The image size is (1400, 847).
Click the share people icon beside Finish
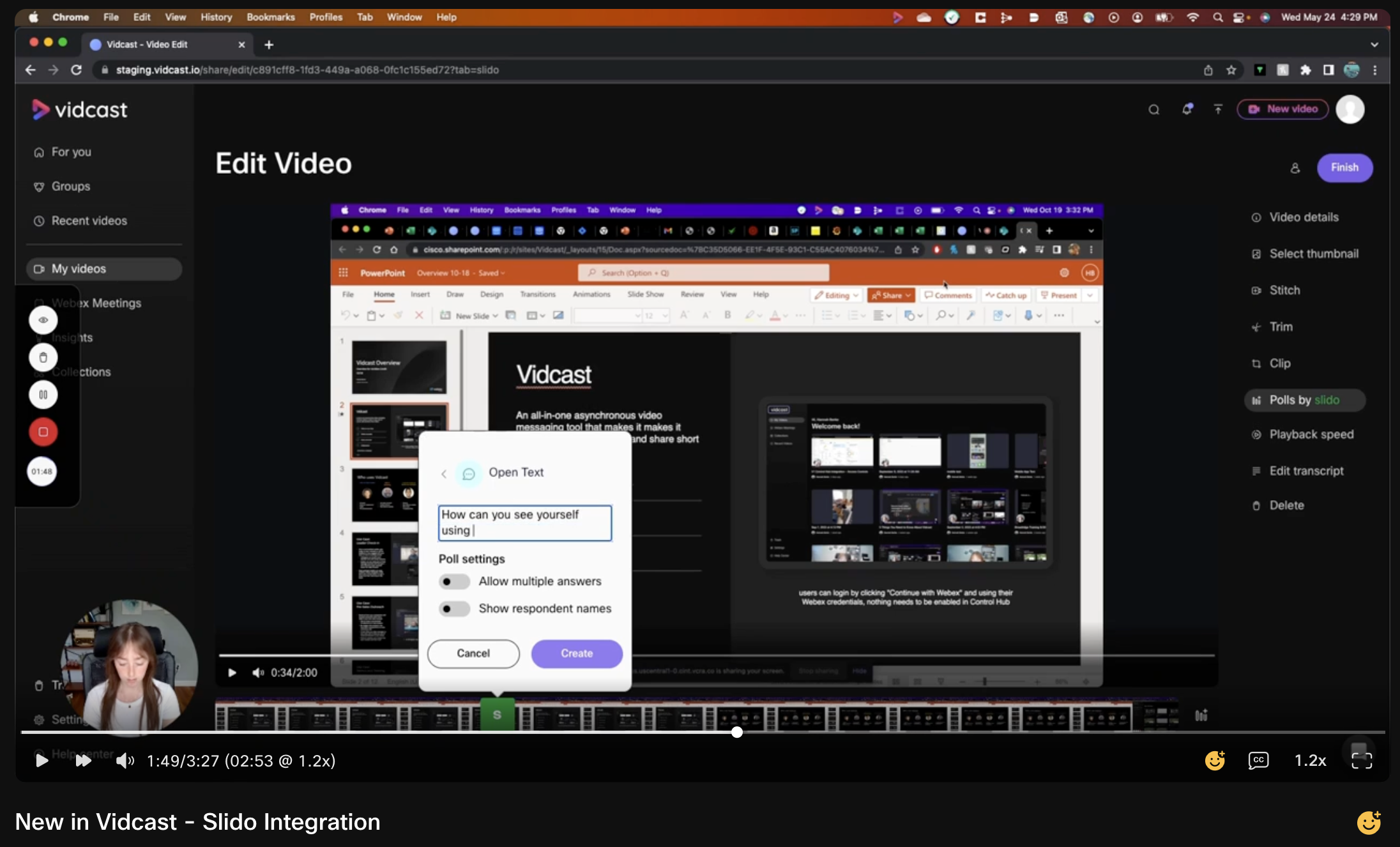click(1295, 168)
